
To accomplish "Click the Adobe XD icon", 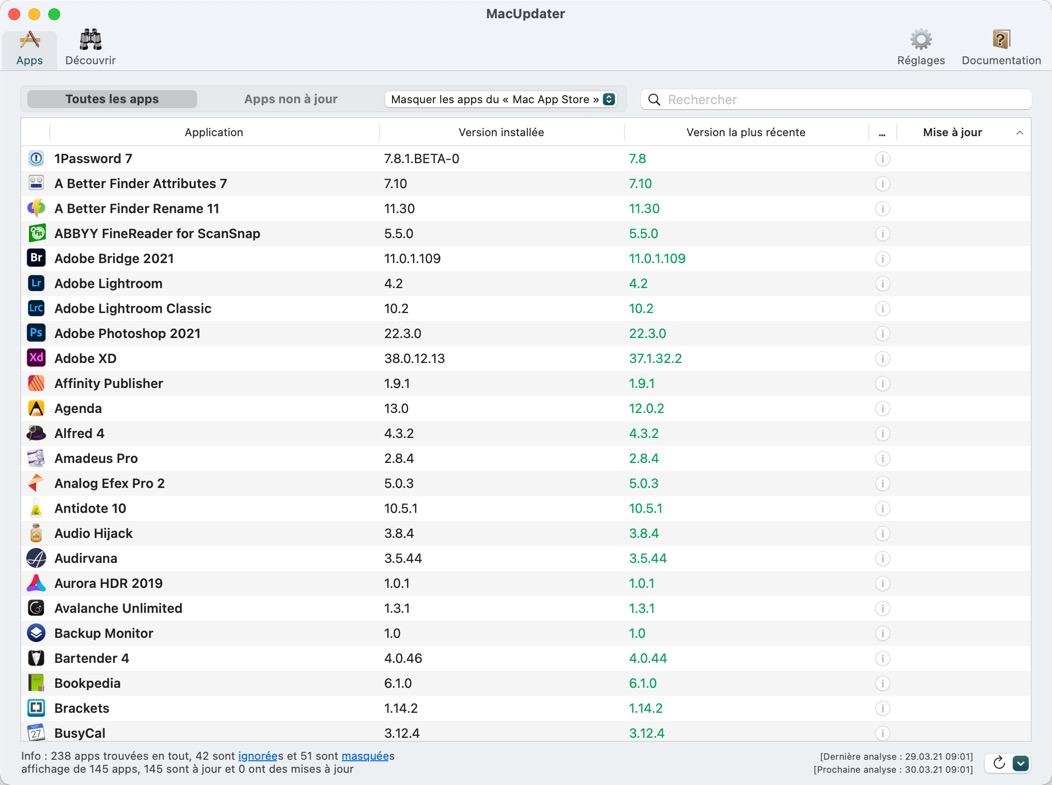I will (x=36, y=358).
